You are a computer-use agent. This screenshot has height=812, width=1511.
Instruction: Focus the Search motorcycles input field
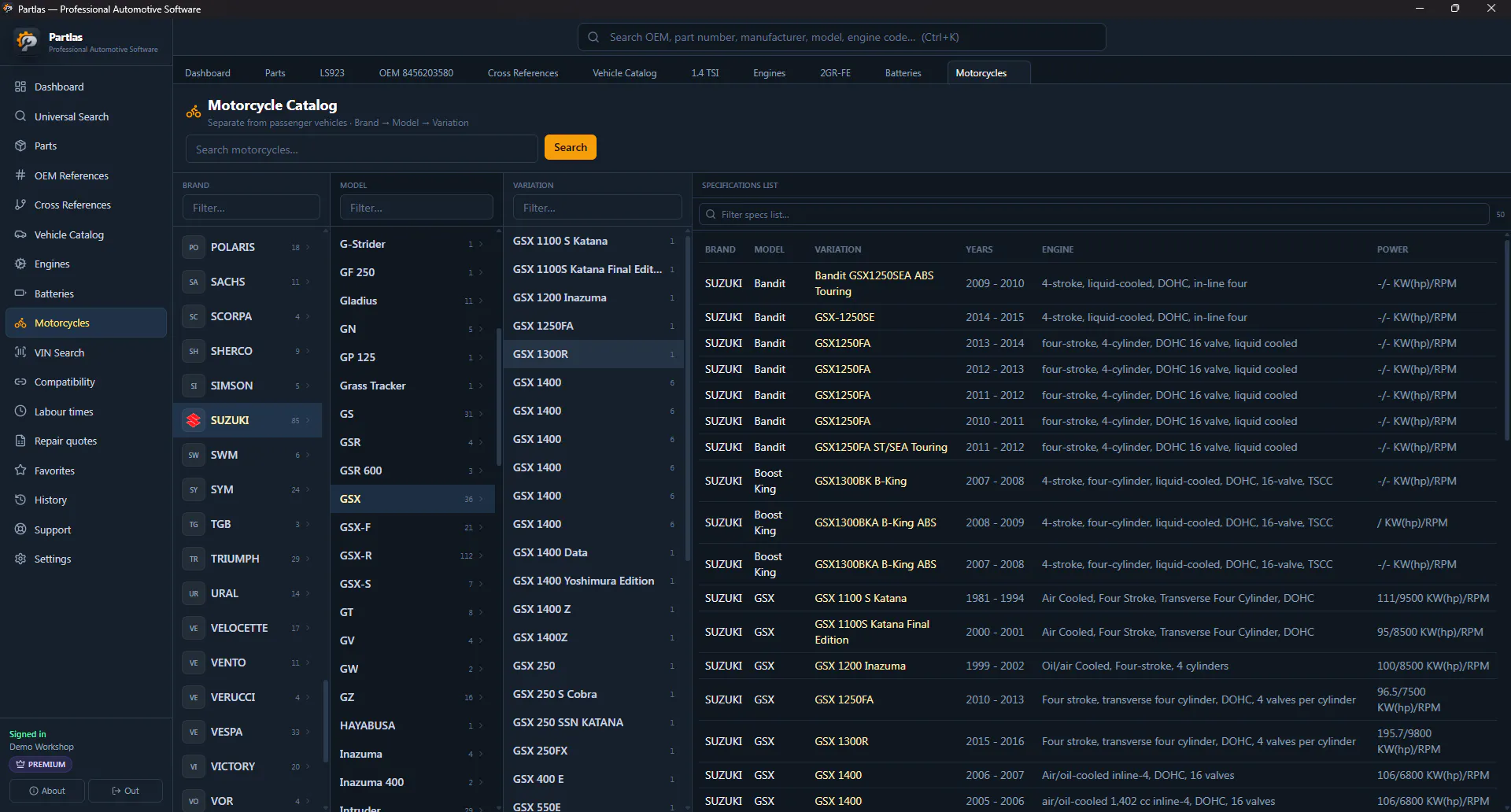tap(362, 149)
